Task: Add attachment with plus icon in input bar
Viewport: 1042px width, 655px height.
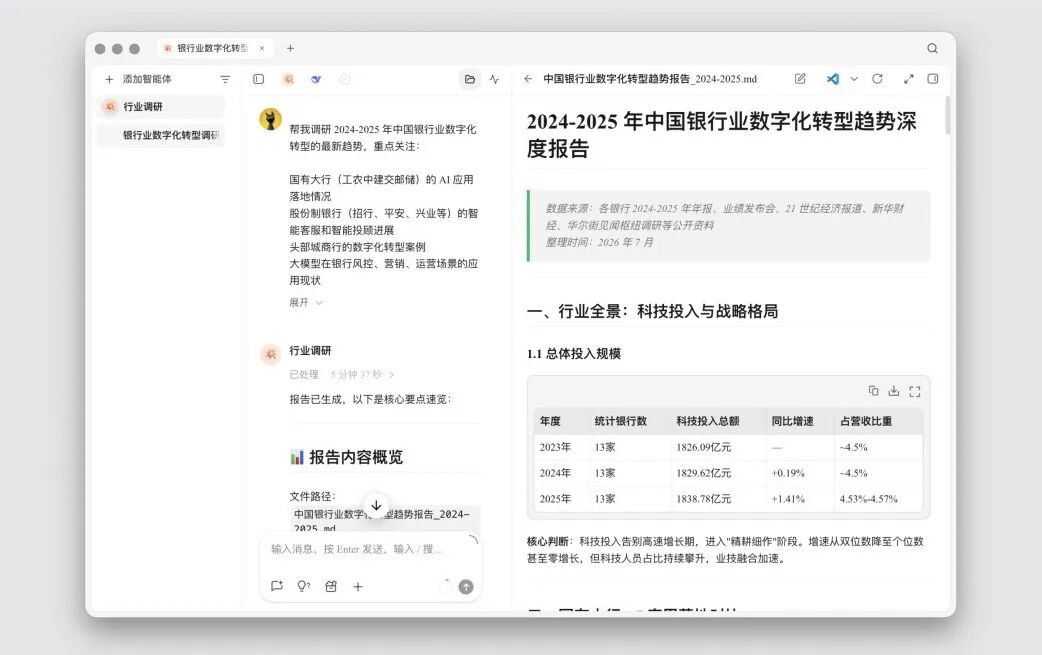Action: click(358, 586)
